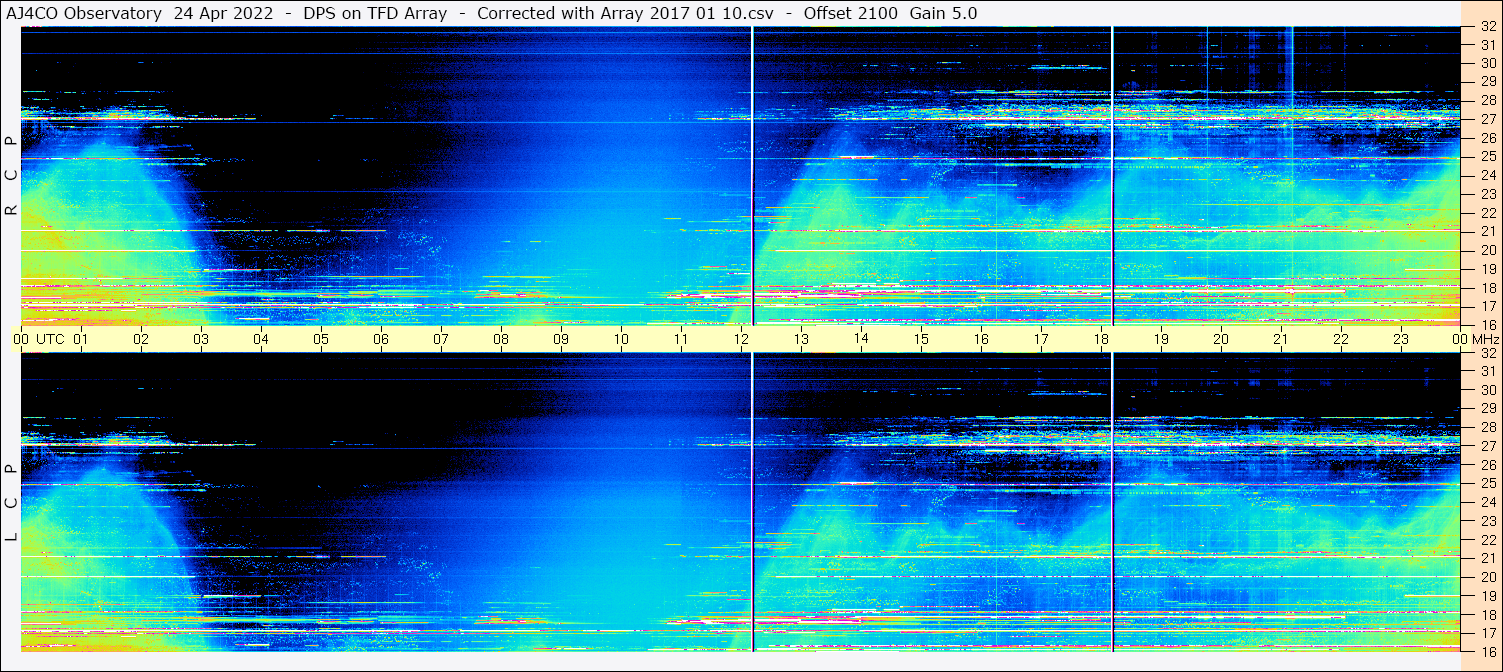Select hour 05 on the UTC time axis
Image resolution: width=1503 pixels, height=672 pixels.
coord(321,339)
